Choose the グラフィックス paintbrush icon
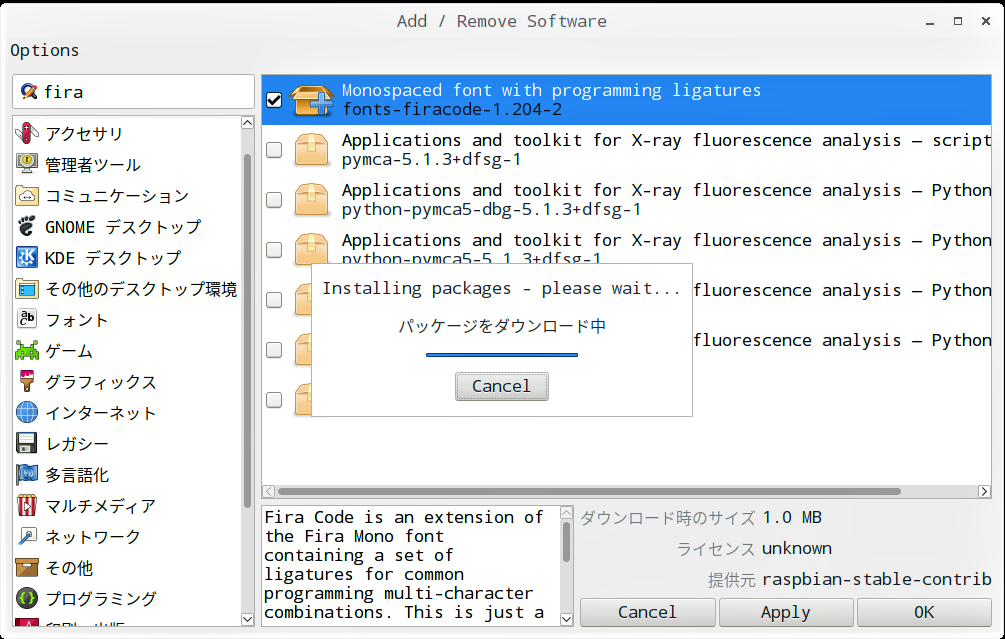Viewport: 1005px width, 639px height. (26, 381)
